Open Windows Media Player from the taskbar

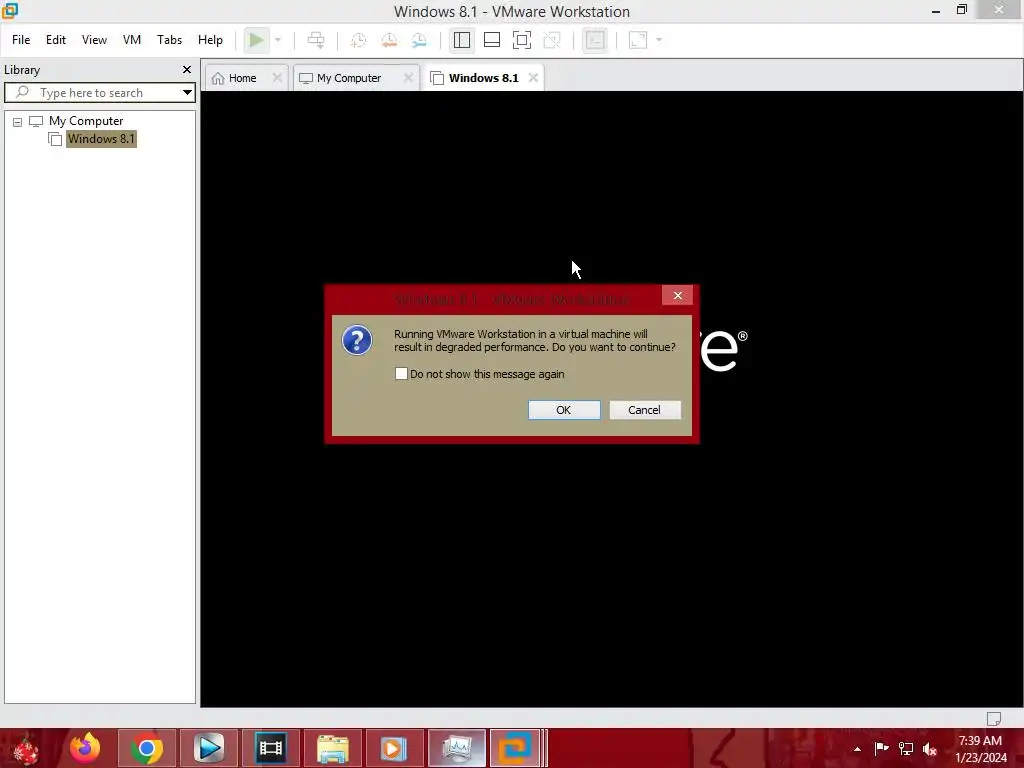(x=394, y=748)
